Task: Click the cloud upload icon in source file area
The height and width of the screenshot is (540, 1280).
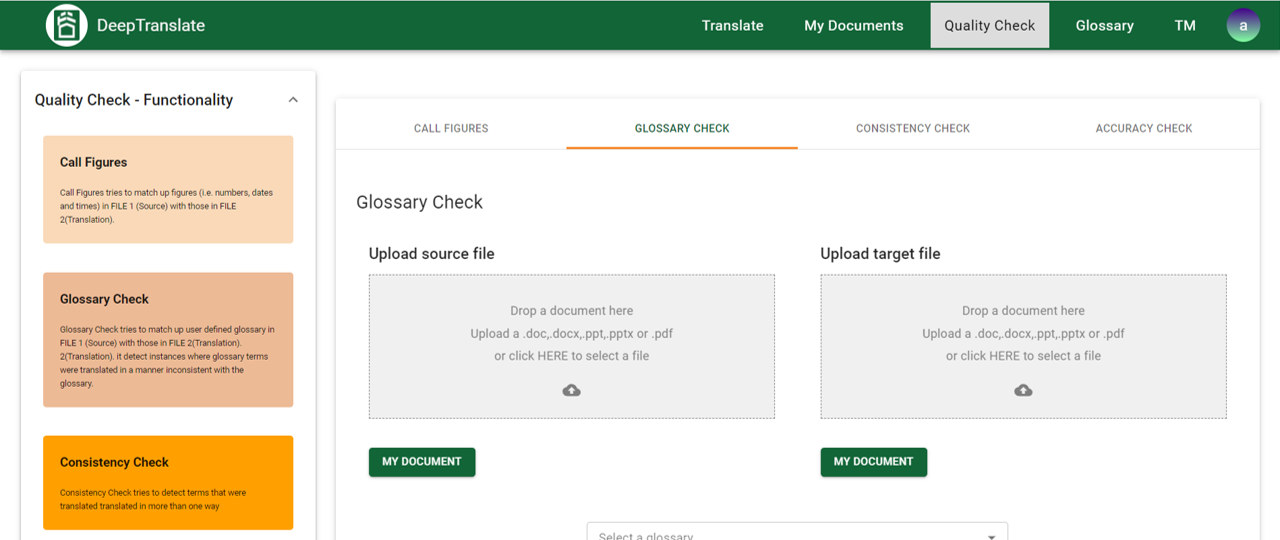Action: click(x=572, y=390)
